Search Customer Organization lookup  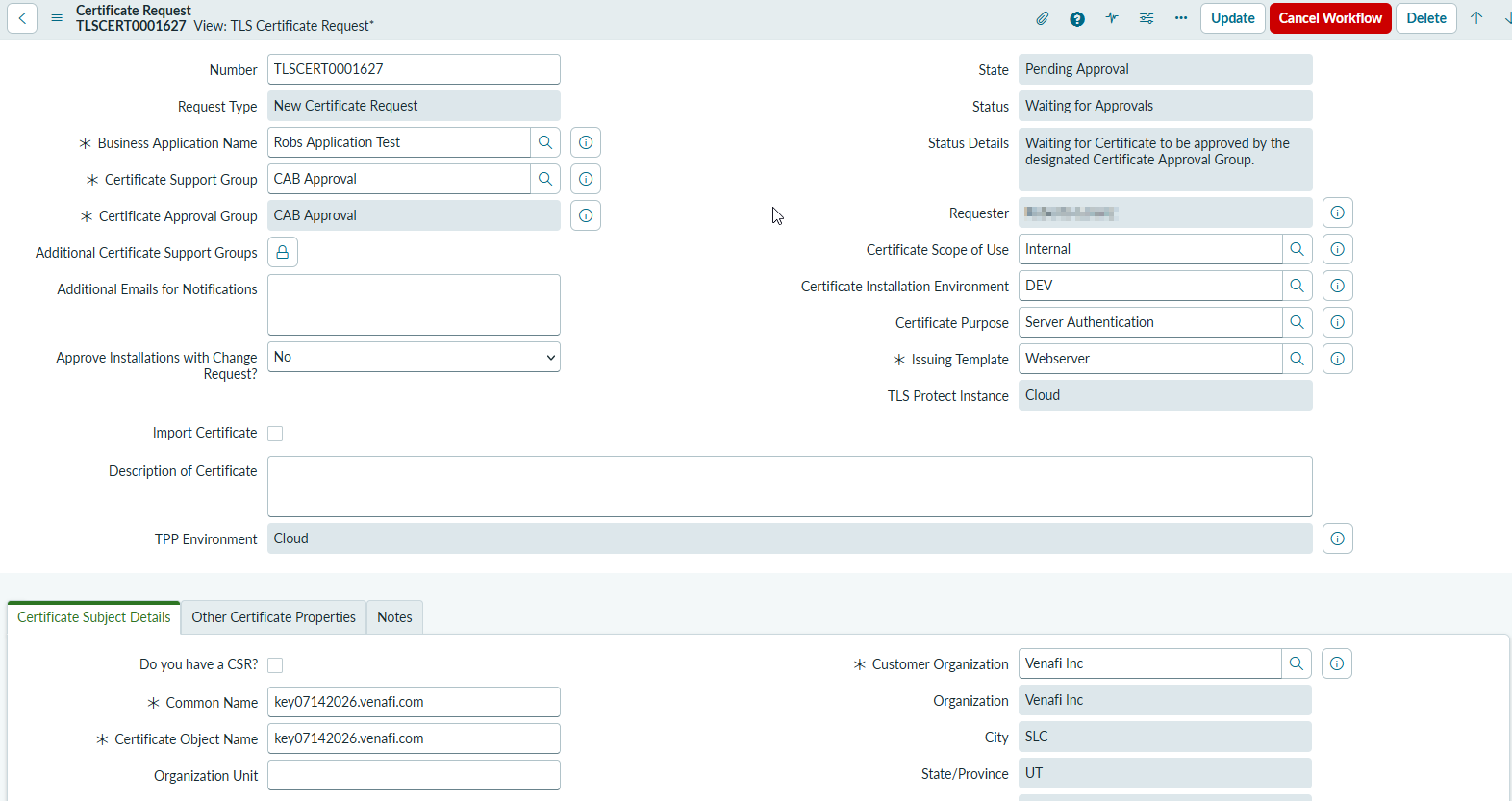(1297, 663)
